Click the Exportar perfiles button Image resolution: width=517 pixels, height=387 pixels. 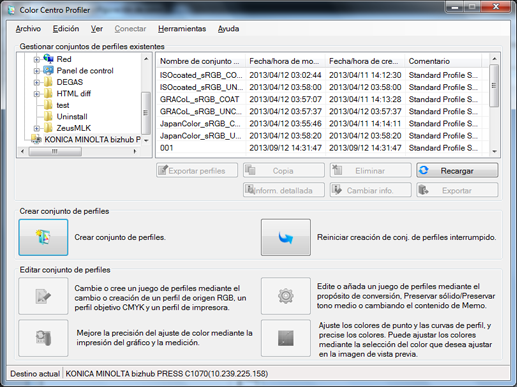coord(197,170)
